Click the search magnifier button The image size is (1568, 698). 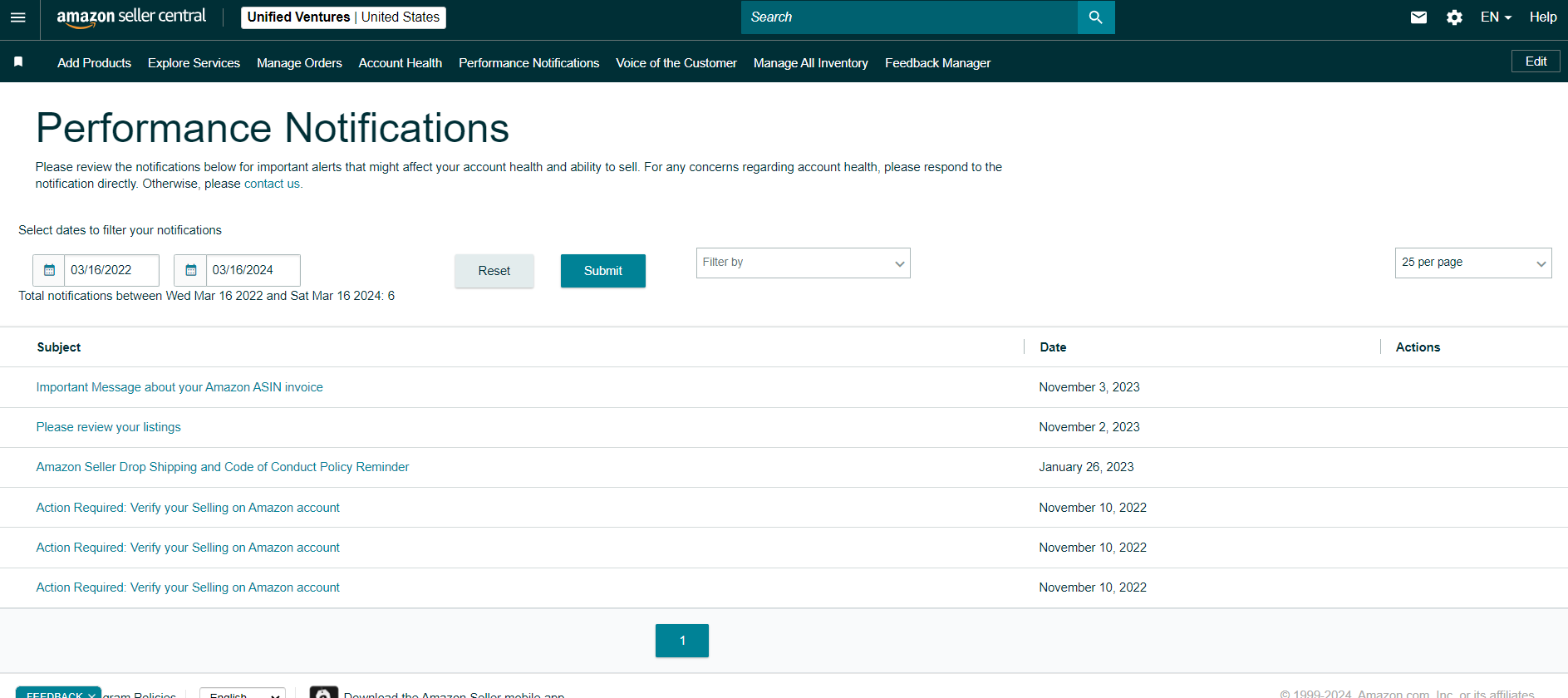pyautogui.click(x=1096, y=17)
